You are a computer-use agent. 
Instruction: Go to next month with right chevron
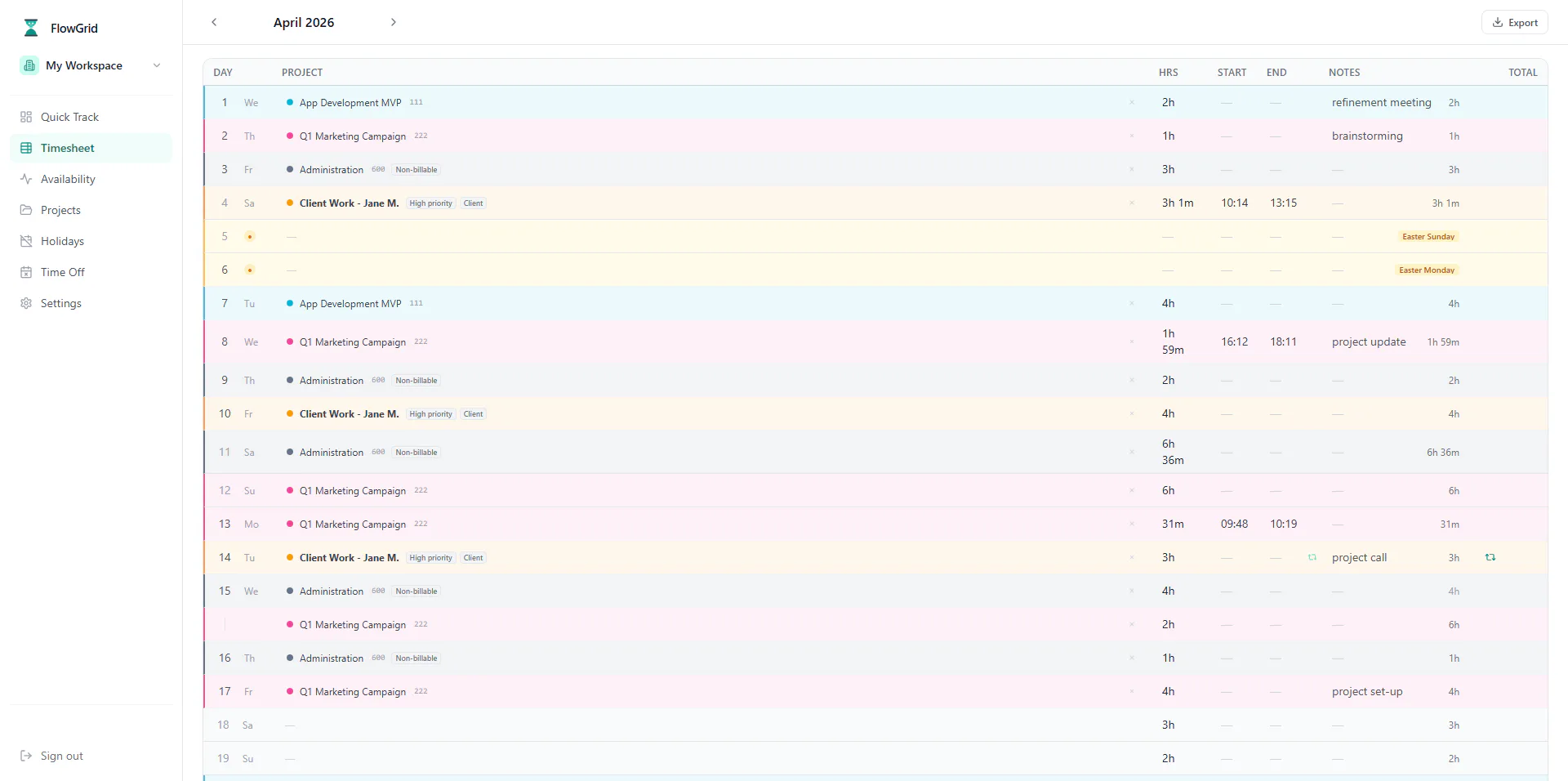point(394,22)
